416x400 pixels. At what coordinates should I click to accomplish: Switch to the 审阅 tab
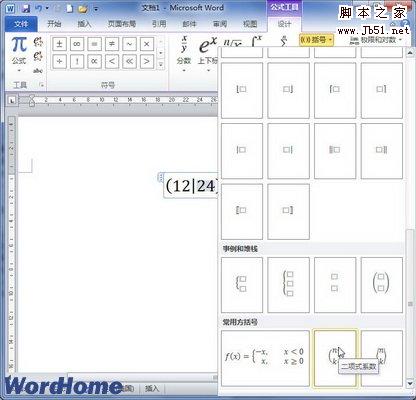tap(220, 24)
